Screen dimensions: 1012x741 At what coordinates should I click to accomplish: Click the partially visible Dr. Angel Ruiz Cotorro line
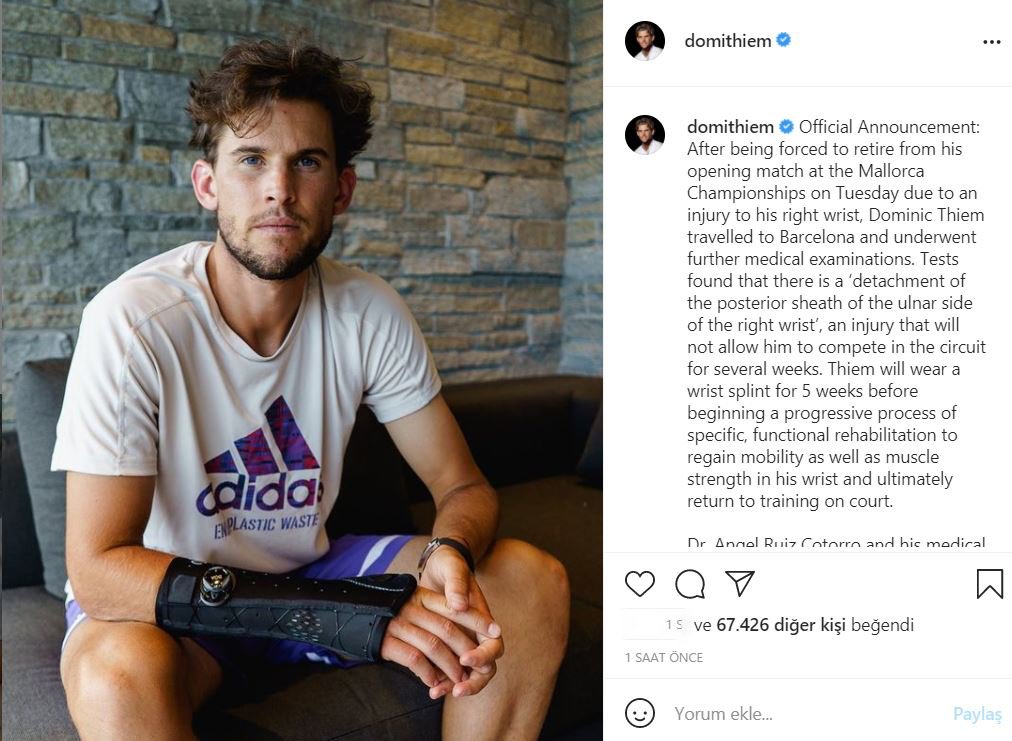pyautogui.click(x=836, y=543)
